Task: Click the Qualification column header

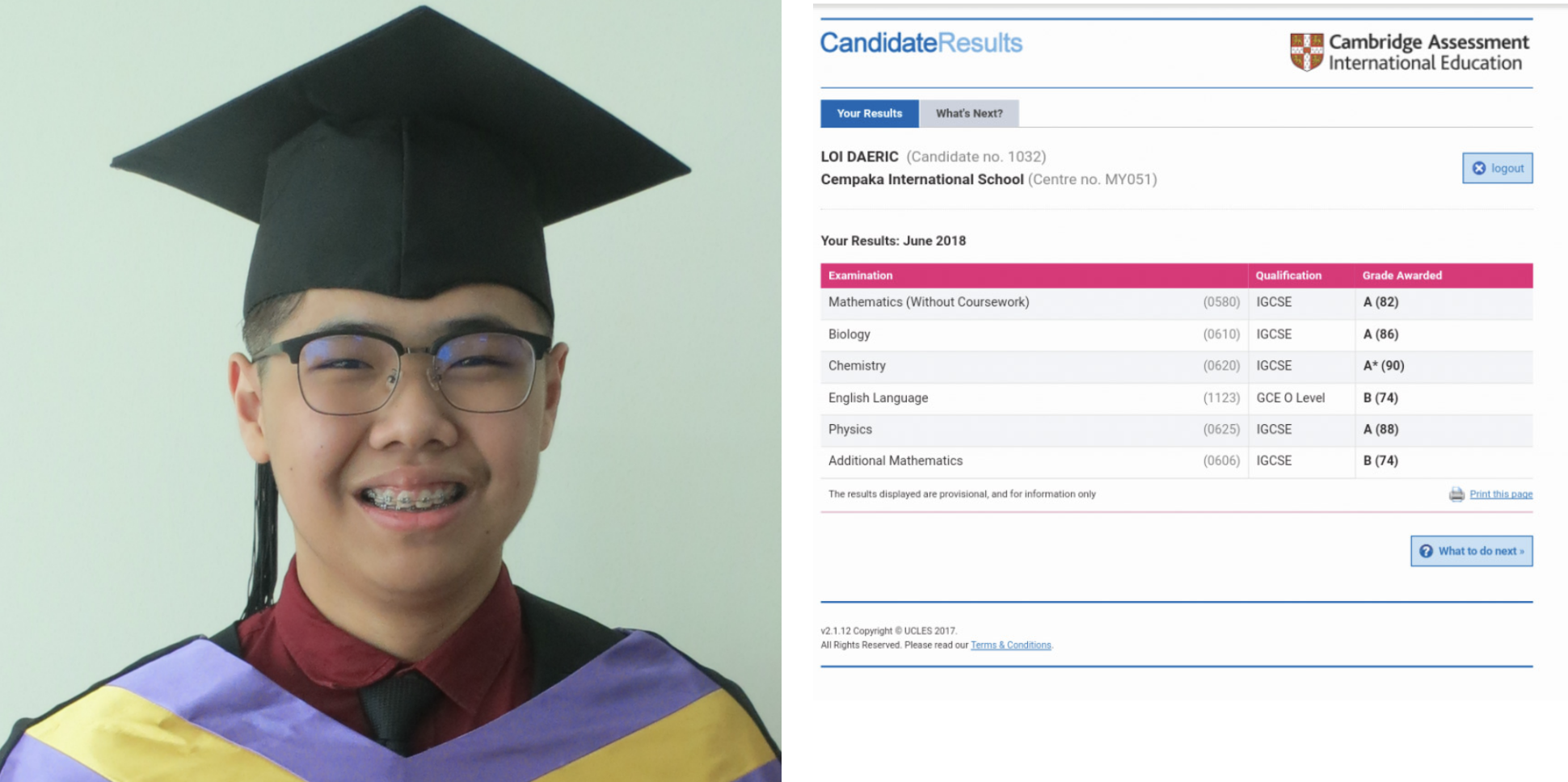Action: [1288, 275]
